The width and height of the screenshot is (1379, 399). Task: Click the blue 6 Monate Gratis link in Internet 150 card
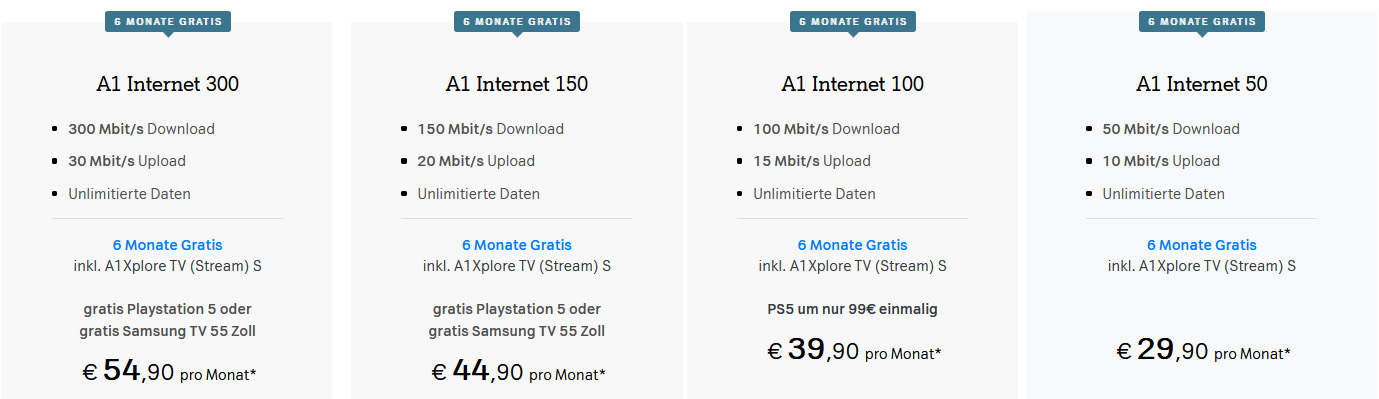click(516, 245)
